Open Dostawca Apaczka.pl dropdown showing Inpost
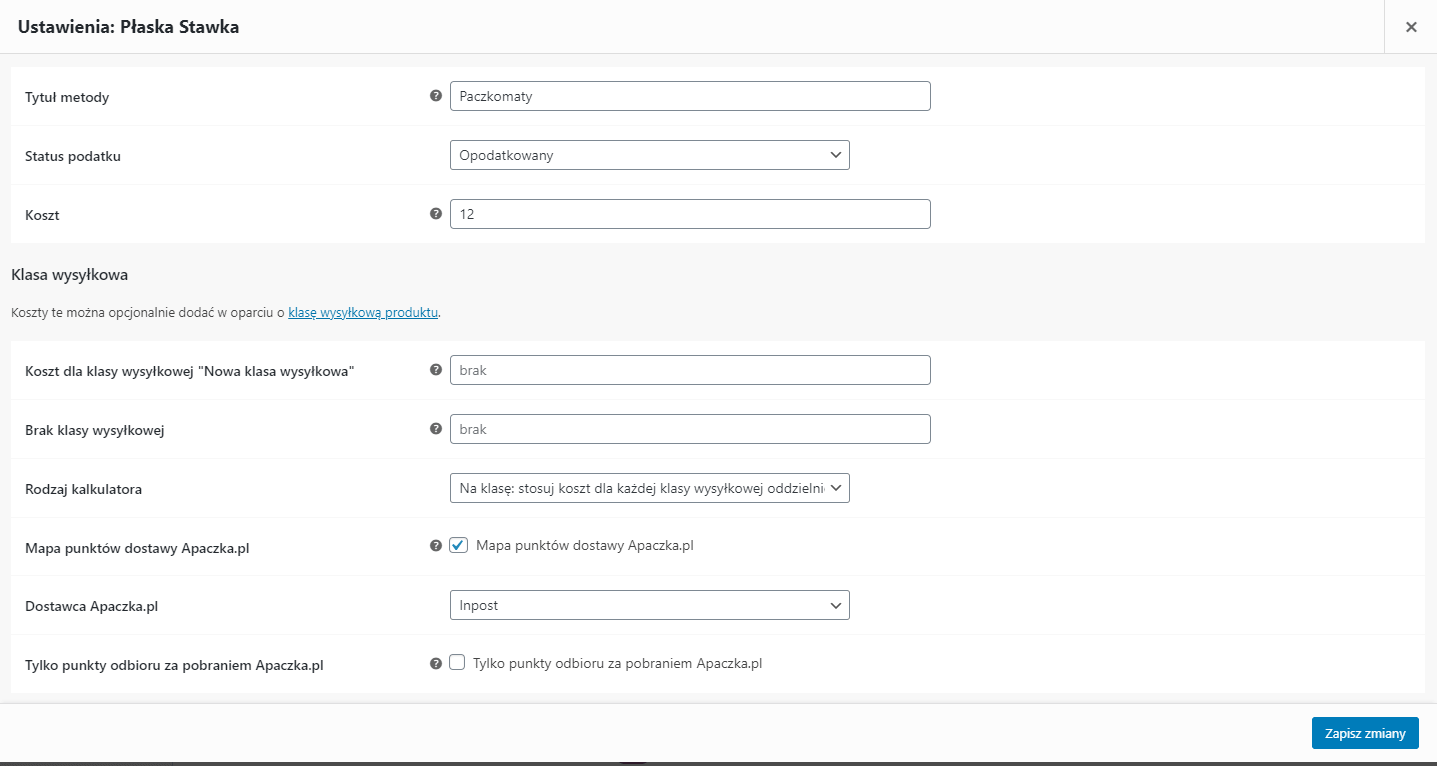This screenshot has width=1437, height=766. coord(649,605)
